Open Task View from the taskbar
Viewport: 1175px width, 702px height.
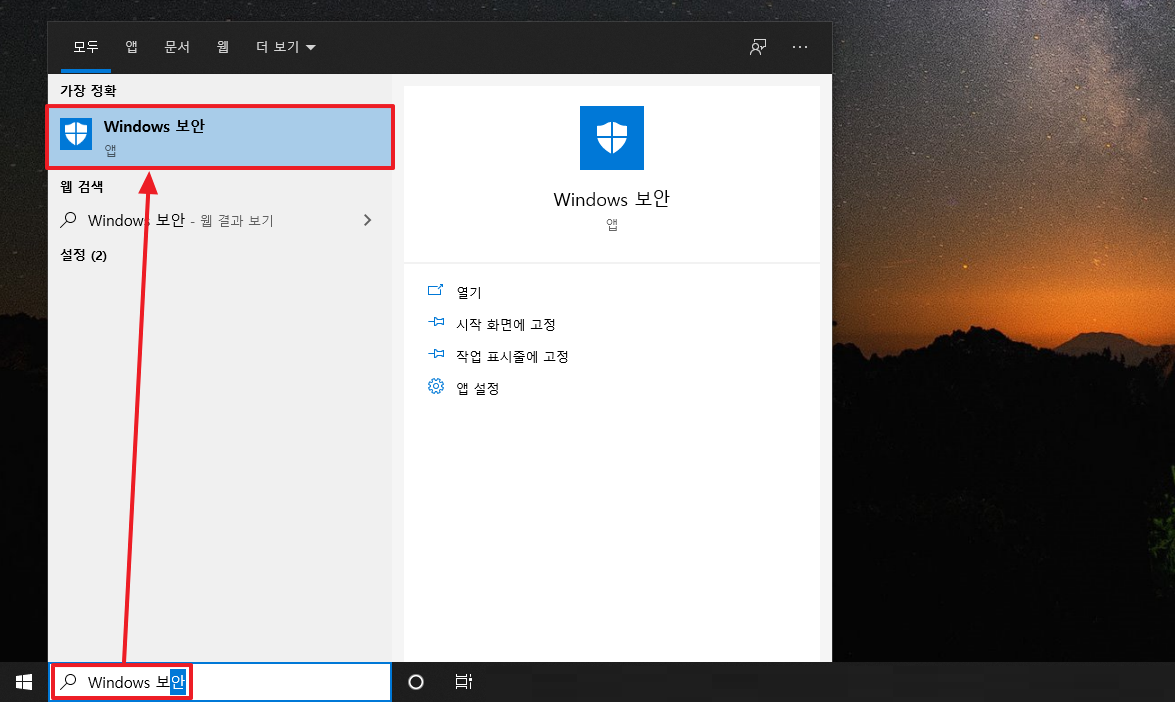pyautogui.click(x=463, y=681)
